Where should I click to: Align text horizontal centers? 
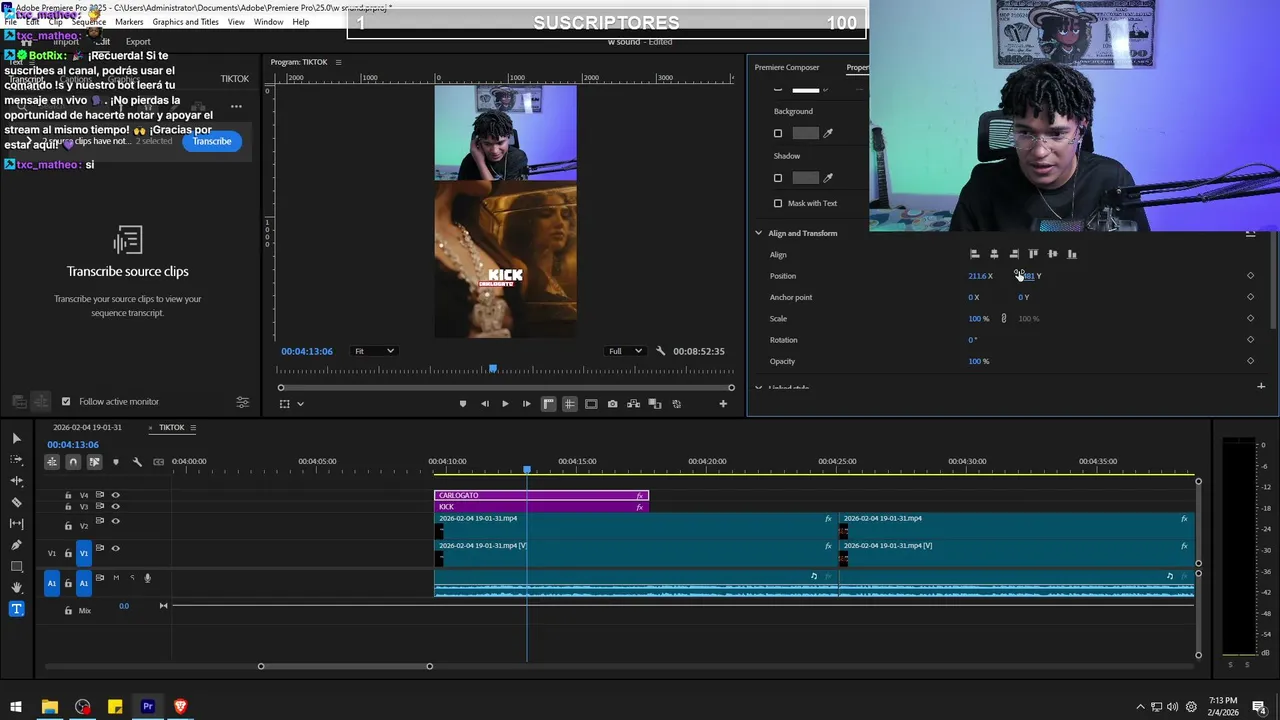point(994,254)
